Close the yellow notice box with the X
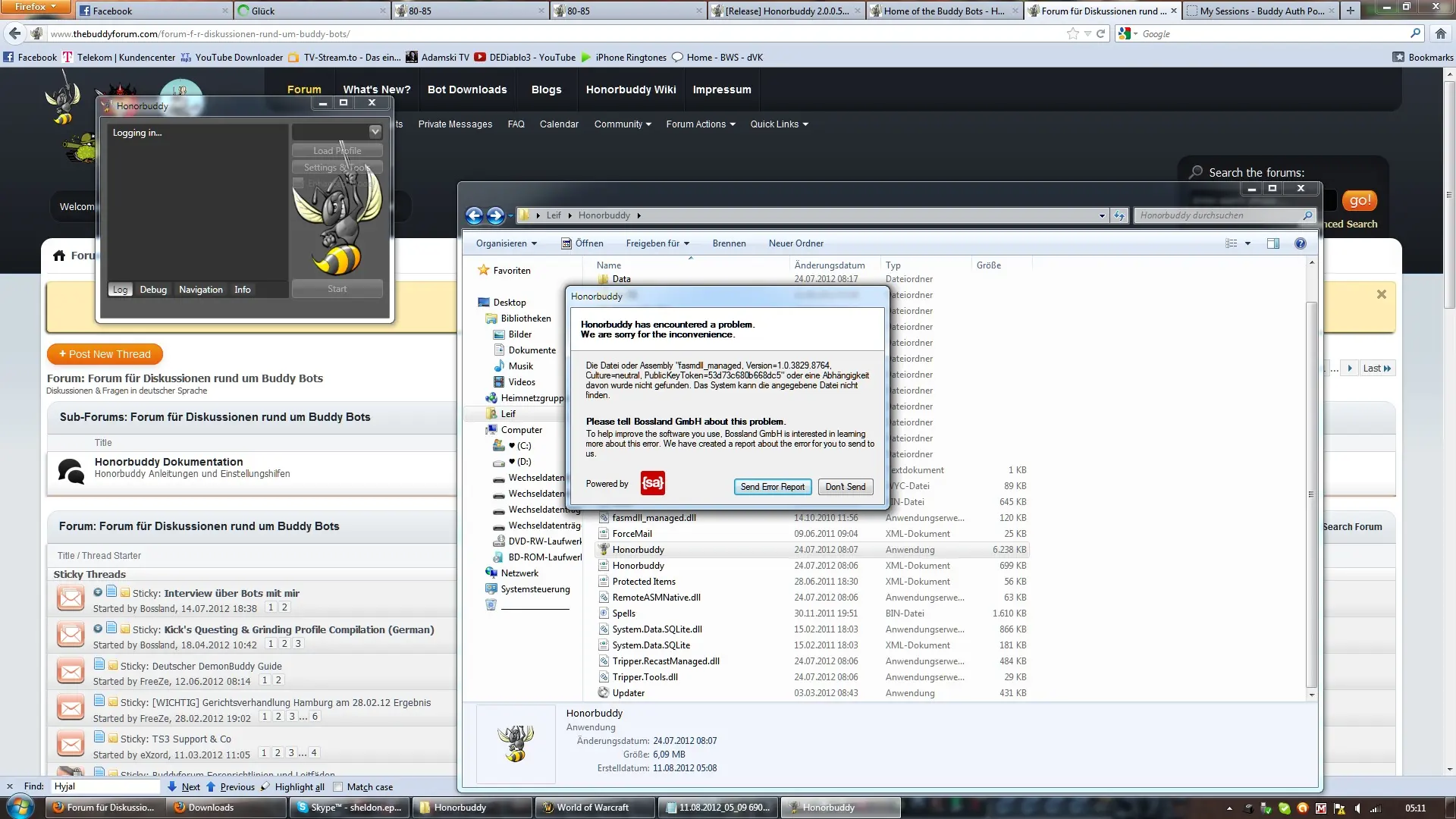The width and height of the screenshot is (1456, 819). point(1382,294)
